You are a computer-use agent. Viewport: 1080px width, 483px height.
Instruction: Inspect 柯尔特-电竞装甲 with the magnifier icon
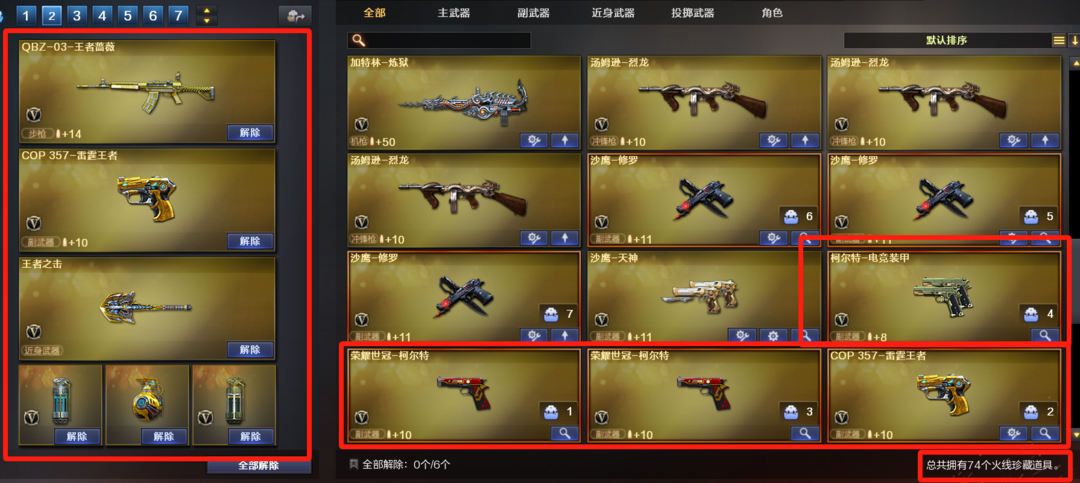1045,336
